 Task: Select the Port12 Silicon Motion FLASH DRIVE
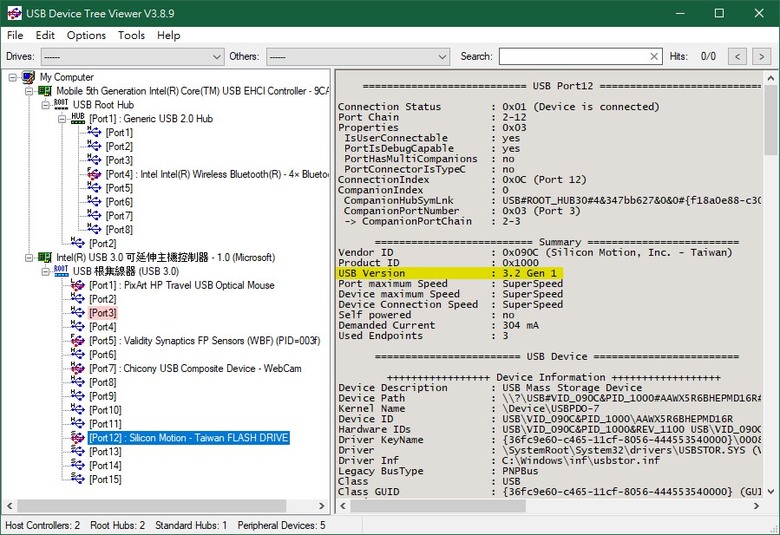189,438
